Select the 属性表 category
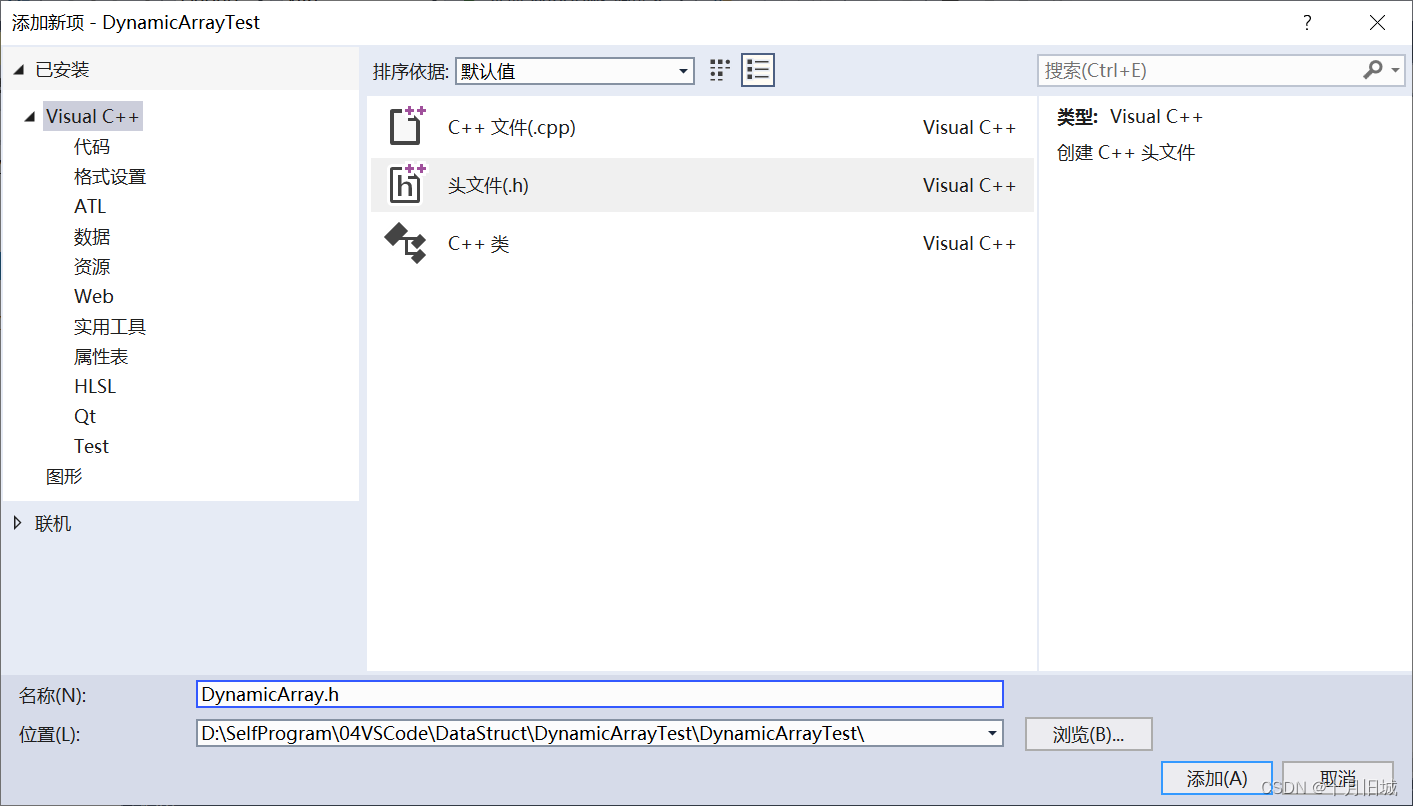This screenshot has width=1413, height=806. pos(101,357)
